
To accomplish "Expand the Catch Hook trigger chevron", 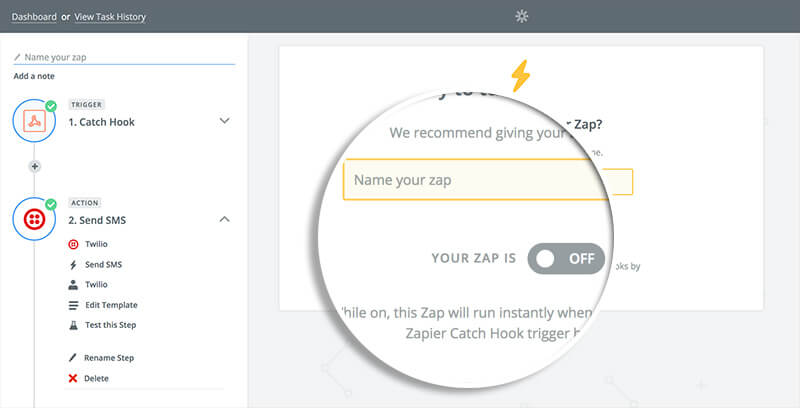I will [x=224, y=121].
